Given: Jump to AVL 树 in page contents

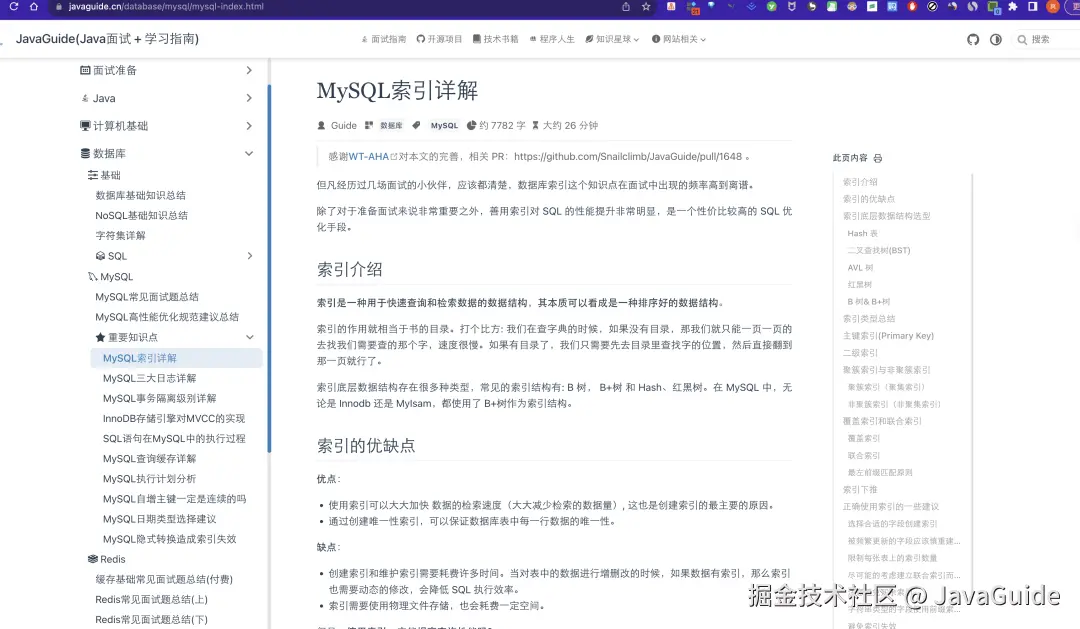Looking at the screenshot, I should 860,267.
